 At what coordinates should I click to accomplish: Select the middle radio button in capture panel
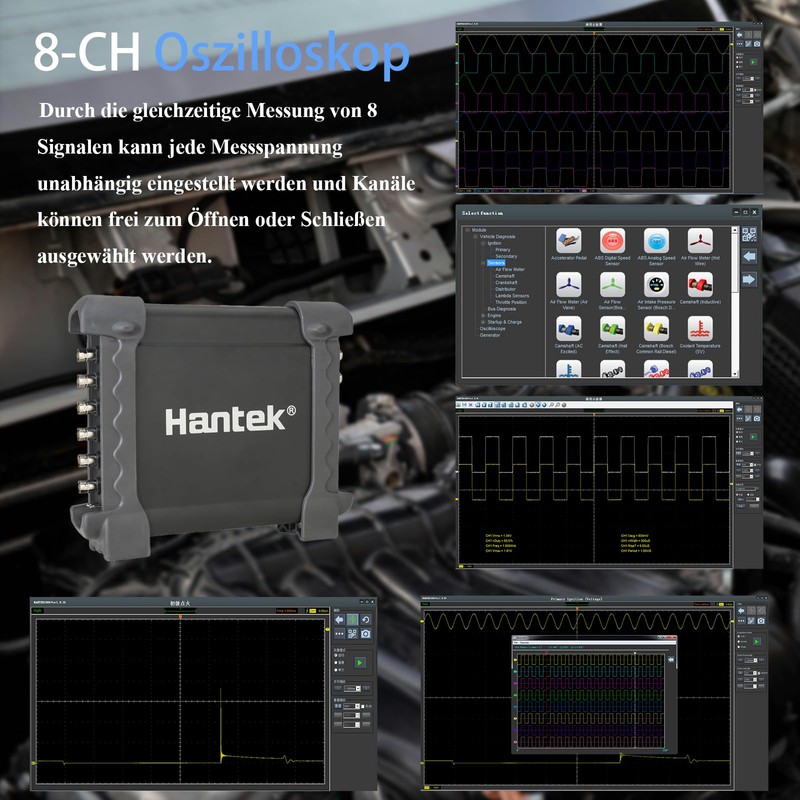click(x=336, y=663)
